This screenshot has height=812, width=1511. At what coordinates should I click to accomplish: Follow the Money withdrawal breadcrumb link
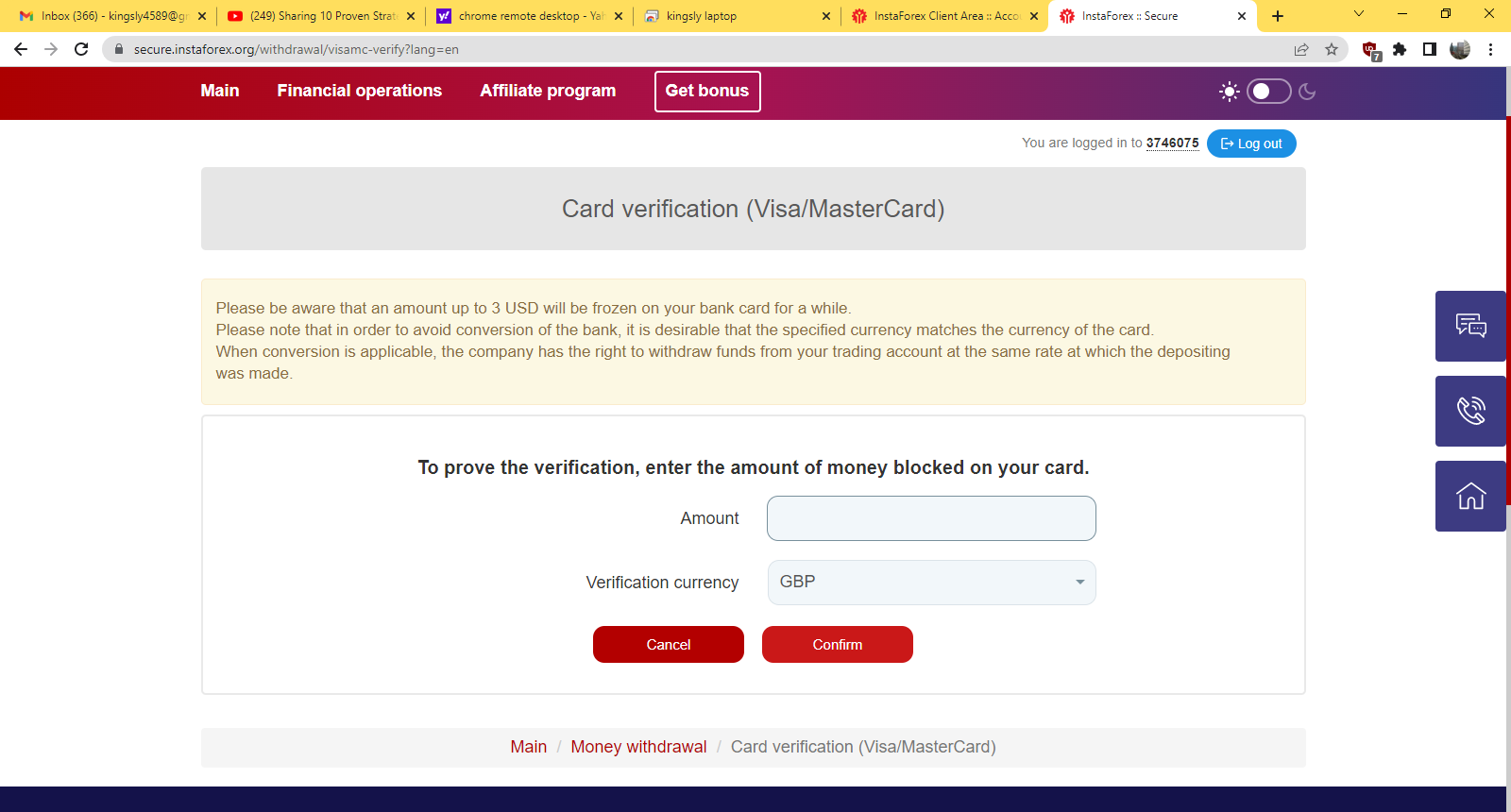[638, 747]
